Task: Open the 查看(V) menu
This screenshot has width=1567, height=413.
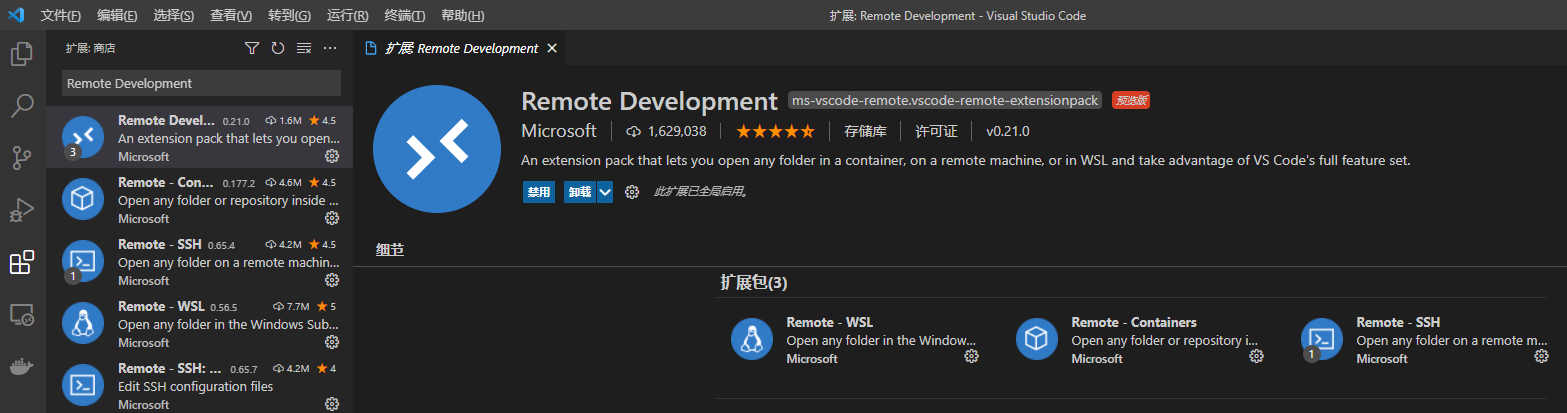Action: pos(232,16)
